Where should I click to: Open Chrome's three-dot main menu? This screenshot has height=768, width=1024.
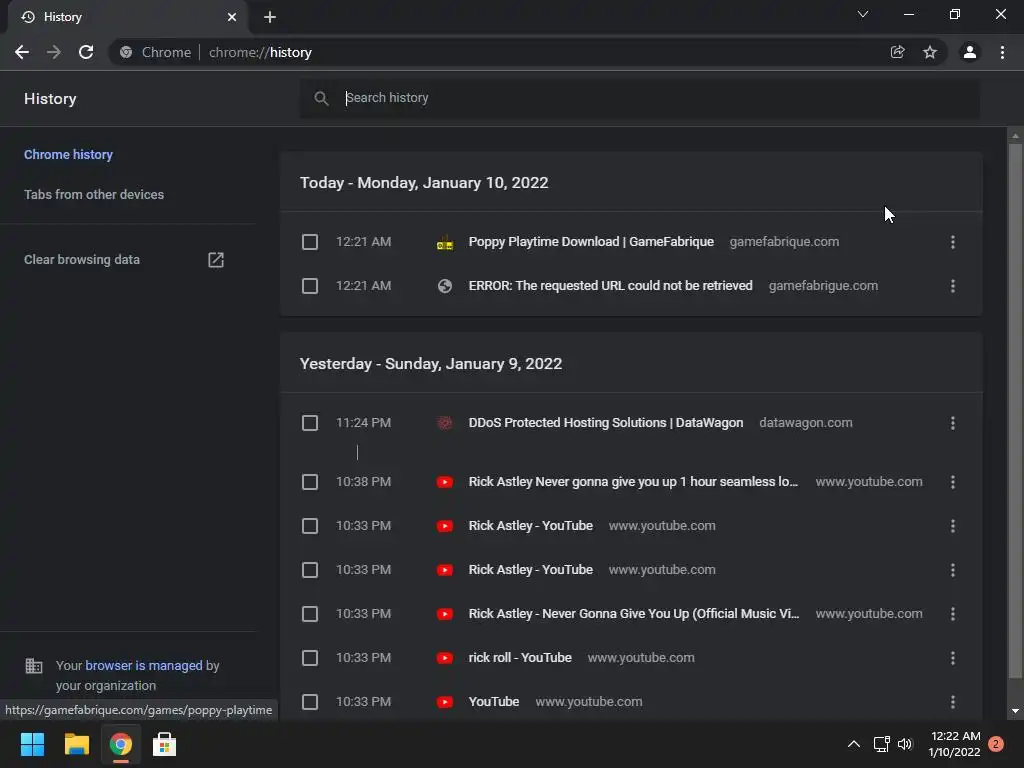(x=1002, y=52)
